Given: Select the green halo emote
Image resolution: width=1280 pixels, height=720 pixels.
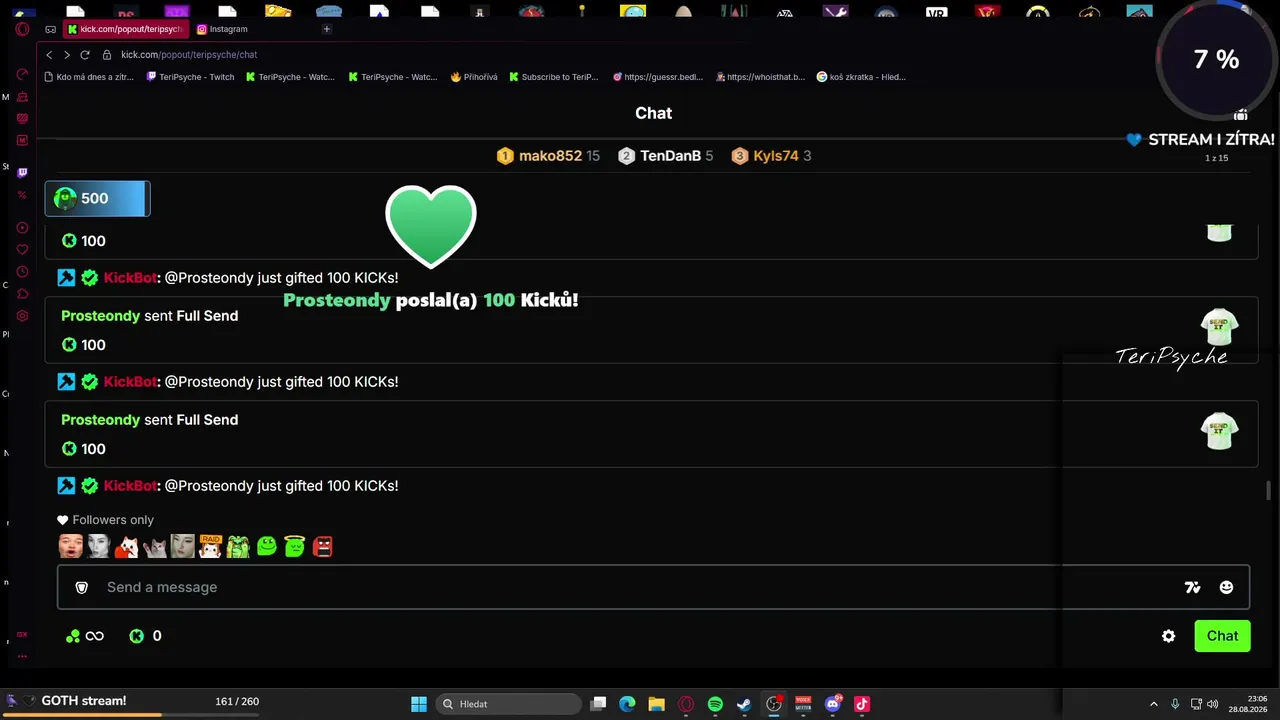Looking at the screenshot, I should click(294, 546).
